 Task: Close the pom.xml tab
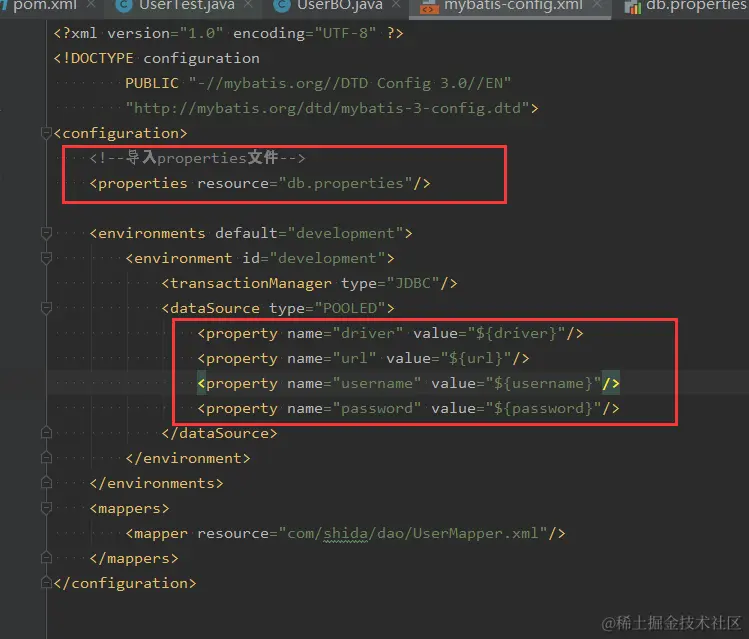click(91, 5)
